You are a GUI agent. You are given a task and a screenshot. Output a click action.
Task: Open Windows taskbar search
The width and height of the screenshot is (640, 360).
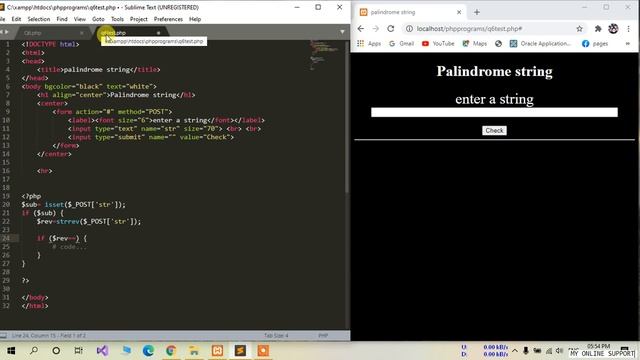pos(34,351)
